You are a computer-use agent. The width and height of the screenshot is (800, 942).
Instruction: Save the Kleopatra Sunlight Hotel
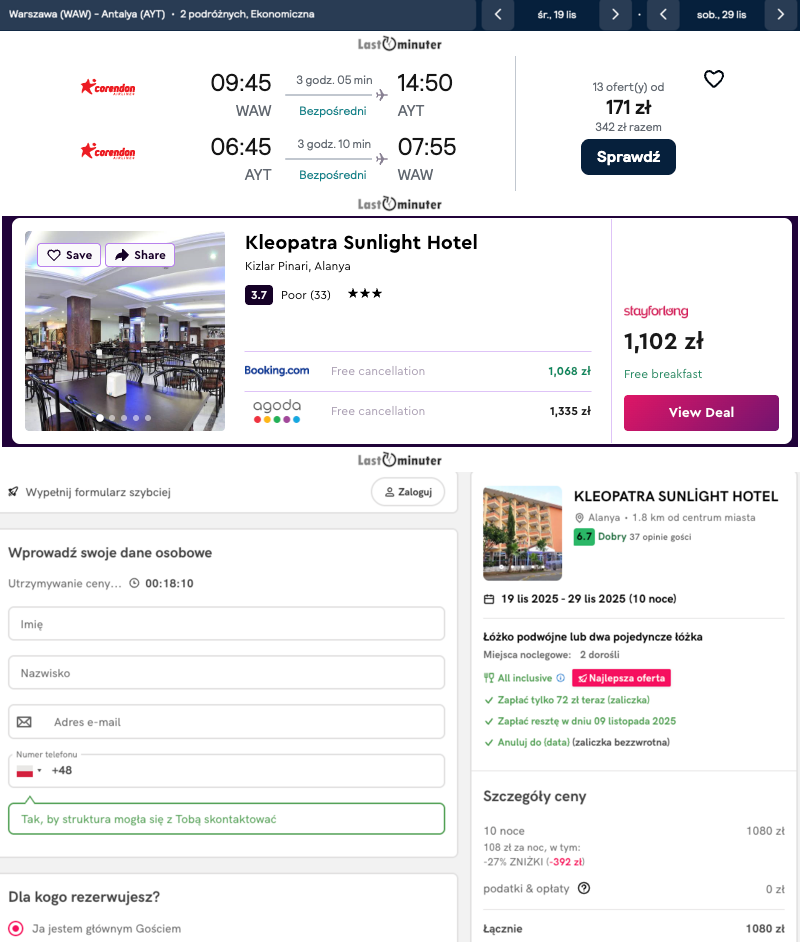[70, 255]
